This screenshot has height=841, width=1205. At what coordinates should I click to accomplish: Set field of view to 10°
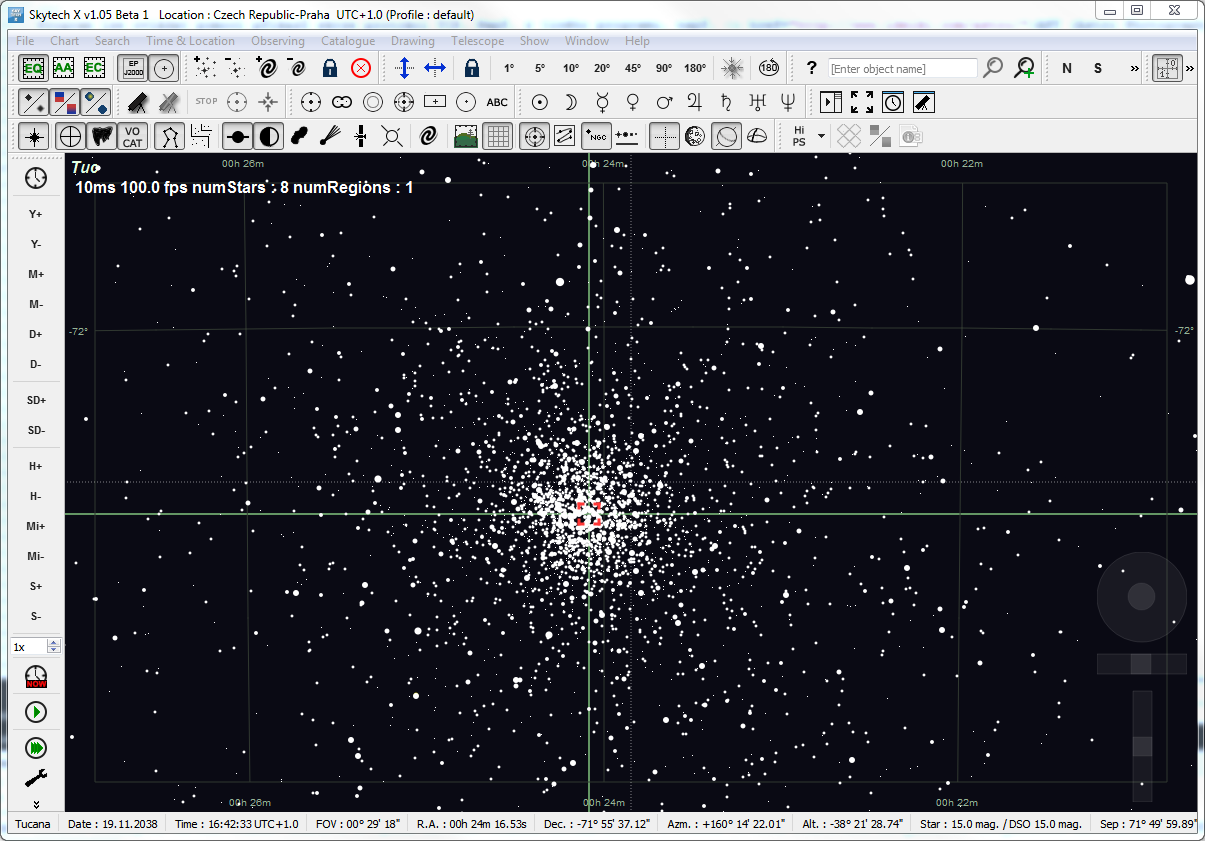pos(571,68)
